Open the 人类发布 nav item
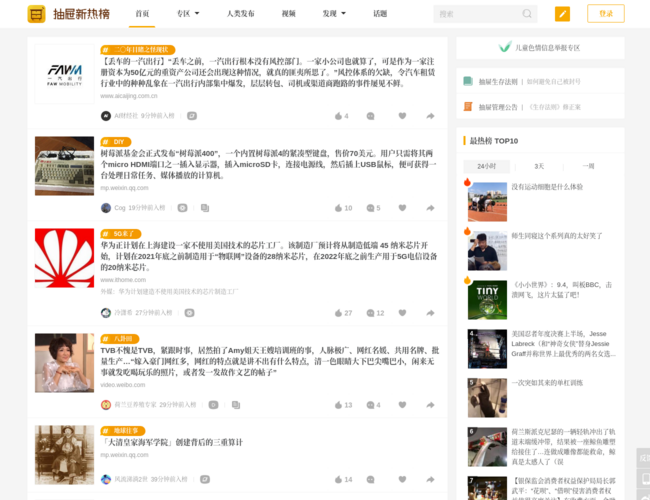Screen dimensions: 650x500 [x=240, y=14]
